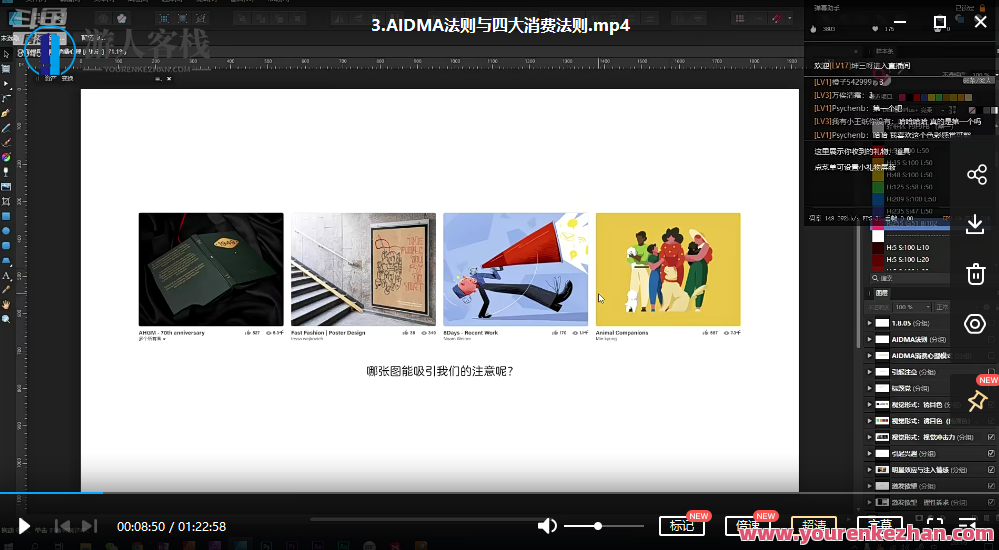Click the share icon in player sidebar
Viewport: 999px width, 550px height.
[976, 175]
